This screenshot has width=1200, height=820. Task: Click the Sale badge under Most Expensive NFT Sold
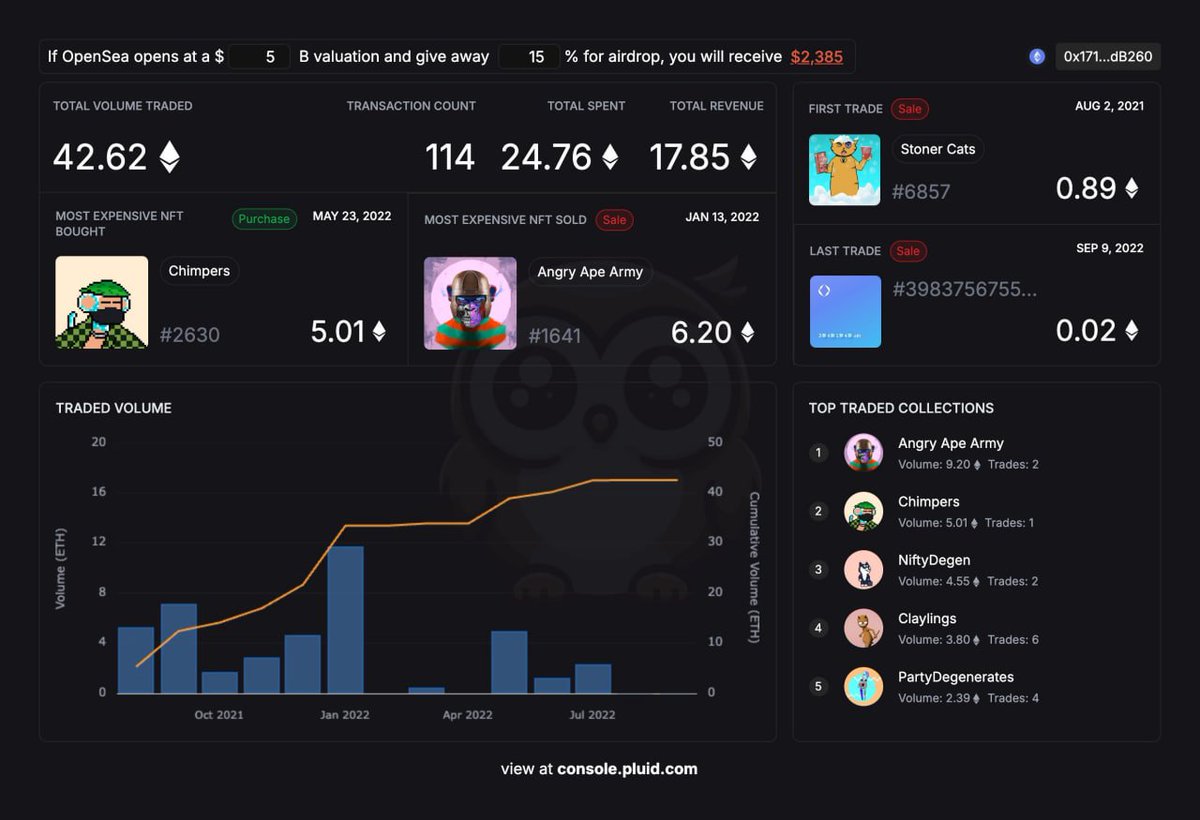pos(614,220)
